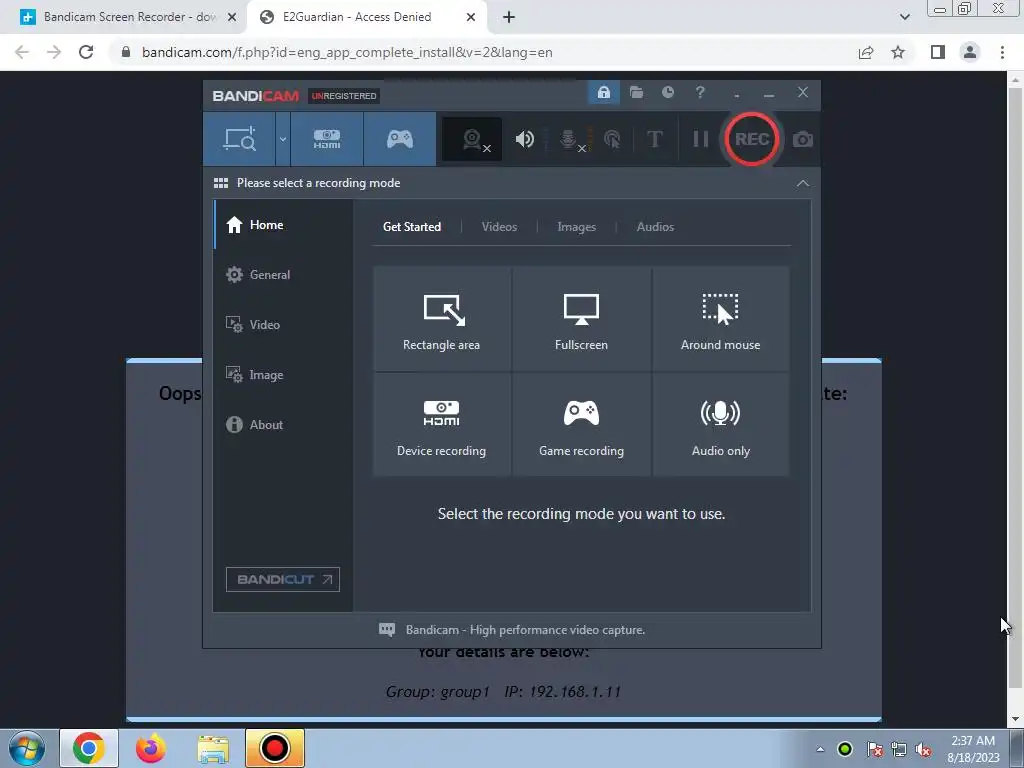Click Bandicam icon on taskbar
Image resolution: width=1024 pixels, height=768 pixels.
pos(274,748)
